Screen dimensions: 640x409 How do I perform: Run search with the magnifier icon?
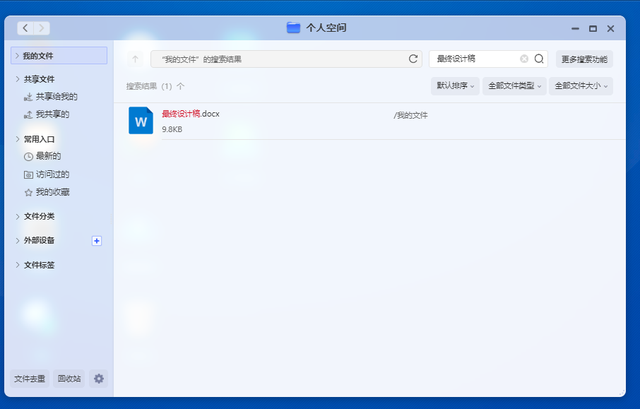539,59
